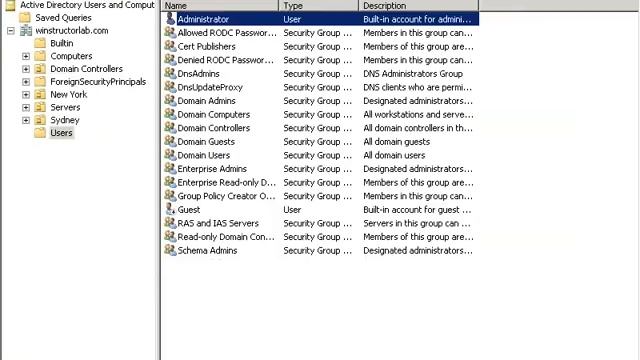
Task: Expand the Computers container
Action: tap(26, 56)
